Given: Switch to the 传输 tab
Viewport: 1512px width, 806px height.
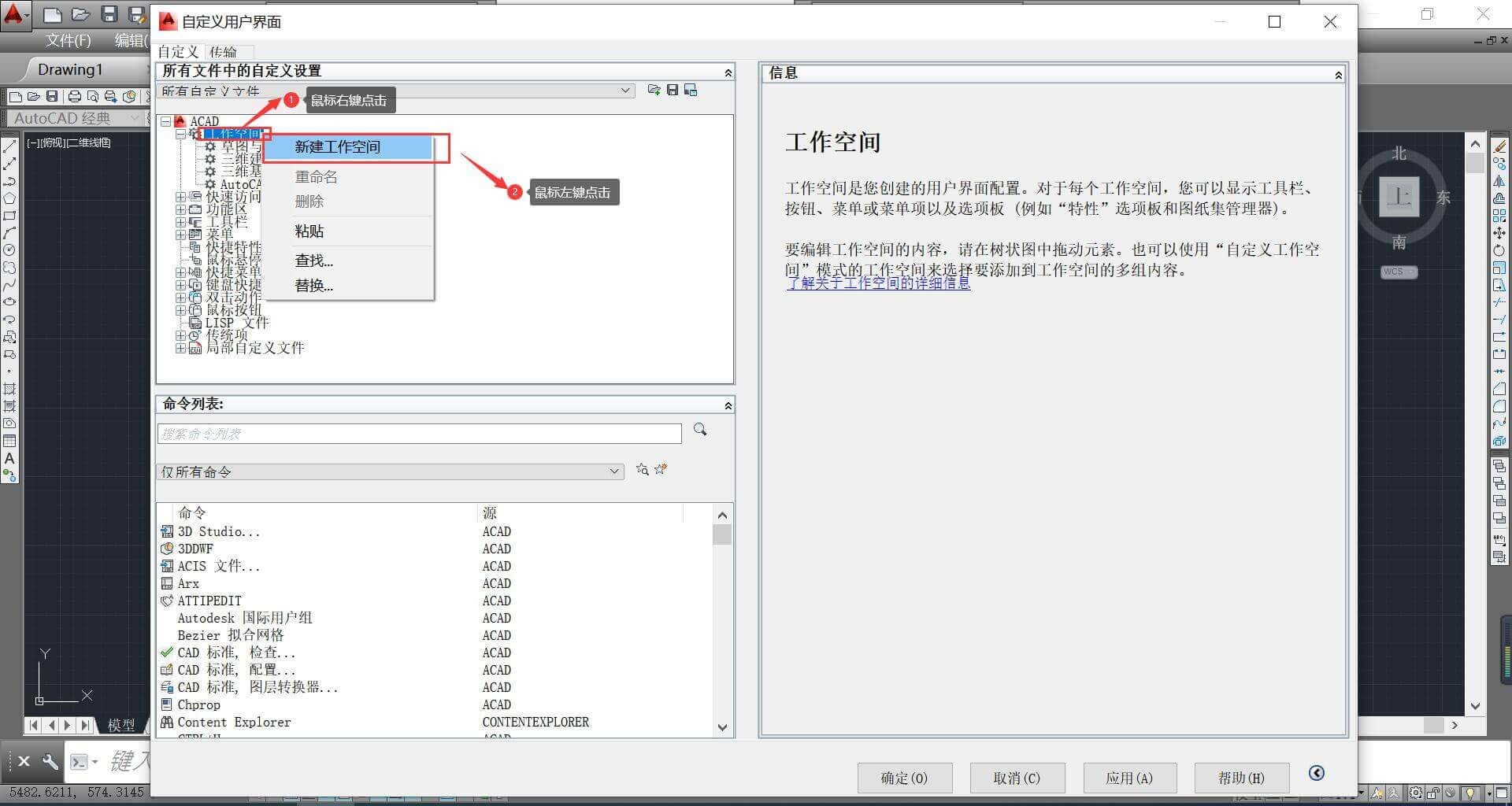Looking at the screenshot, I should (x=223, y=52).
